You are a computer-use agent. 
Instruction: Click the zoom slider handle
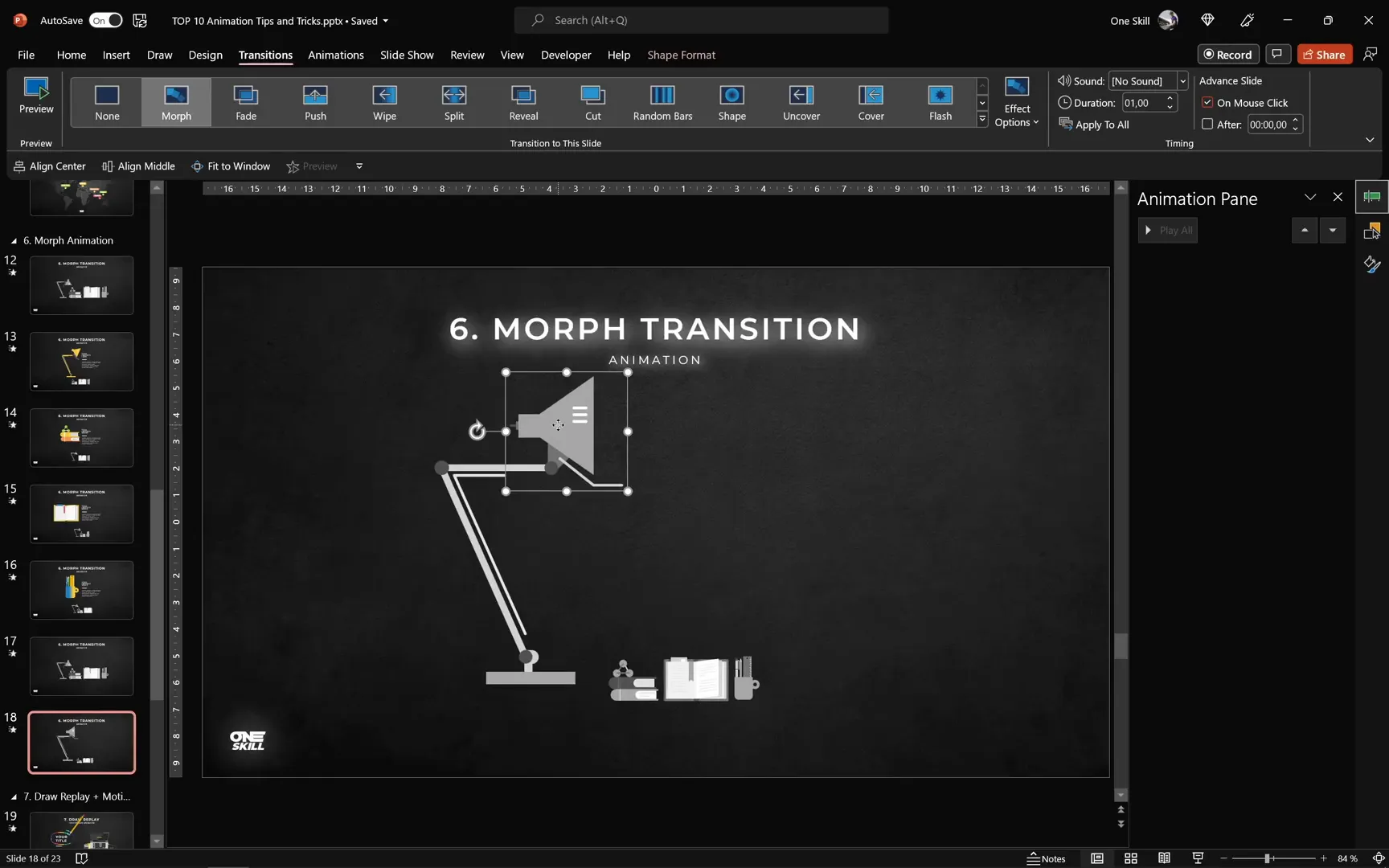coord(1267,858)
